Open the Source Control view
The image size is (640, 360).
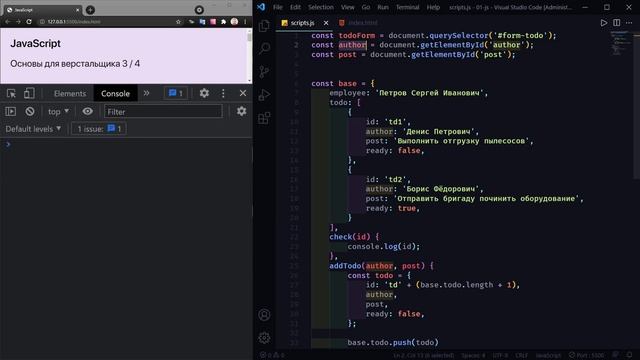(264, 72)
